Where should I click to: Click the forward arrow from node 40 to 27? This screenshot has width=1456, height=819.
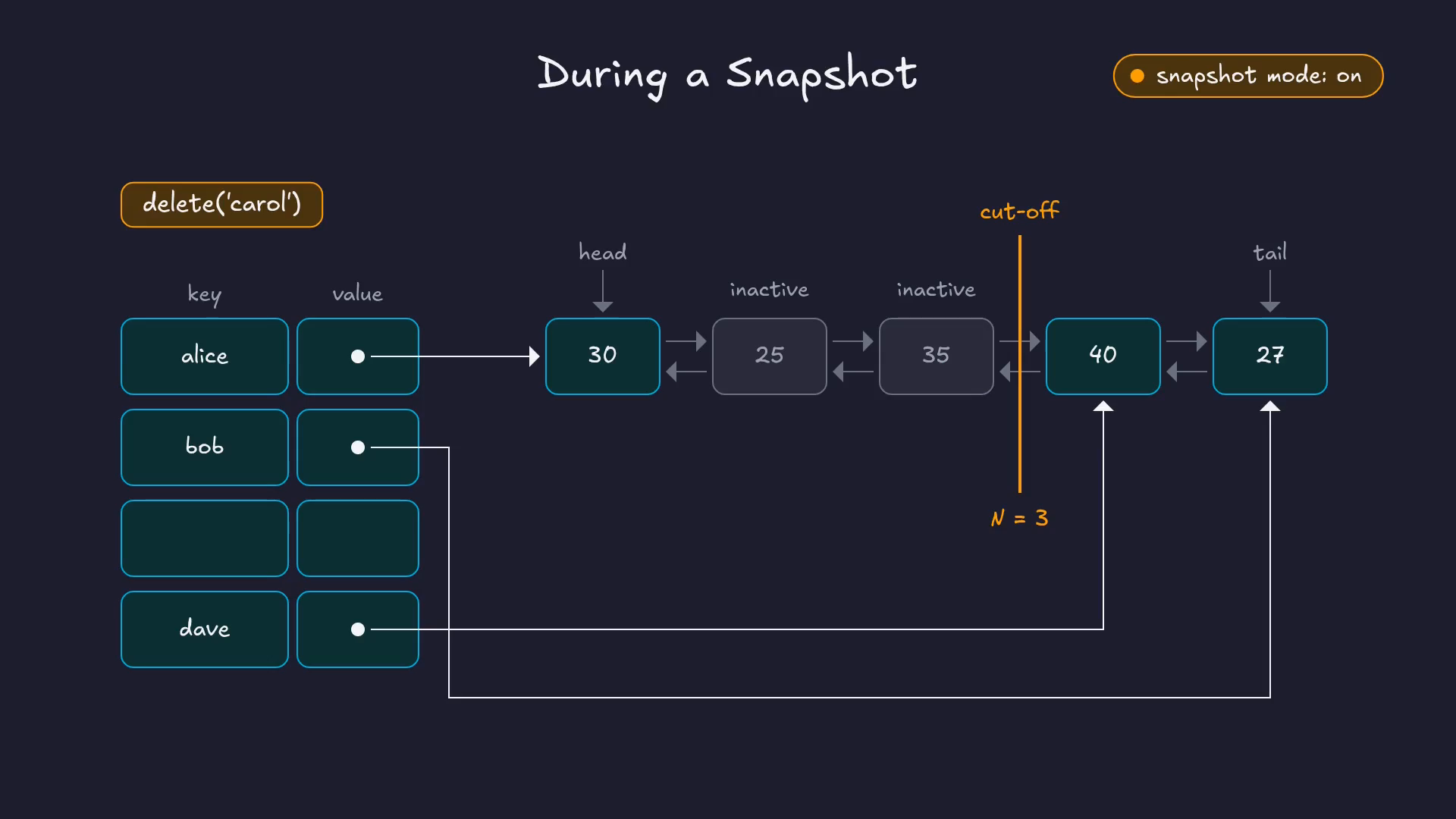pyautogui.click(x=1187, y=341)
